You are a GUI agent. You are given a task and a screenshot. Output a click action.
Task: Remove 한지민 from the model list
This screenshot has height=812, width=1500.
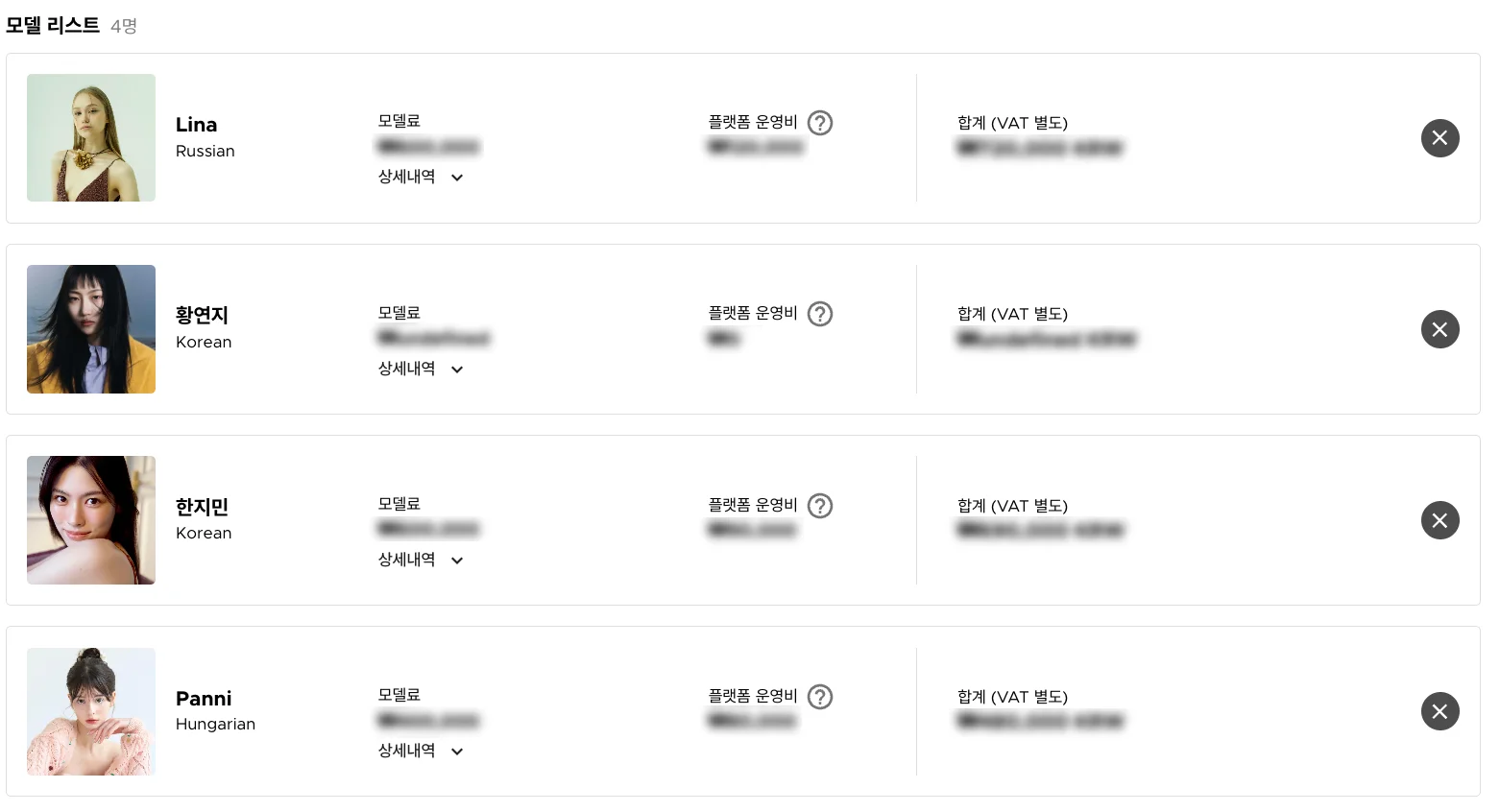point(1440,520)
